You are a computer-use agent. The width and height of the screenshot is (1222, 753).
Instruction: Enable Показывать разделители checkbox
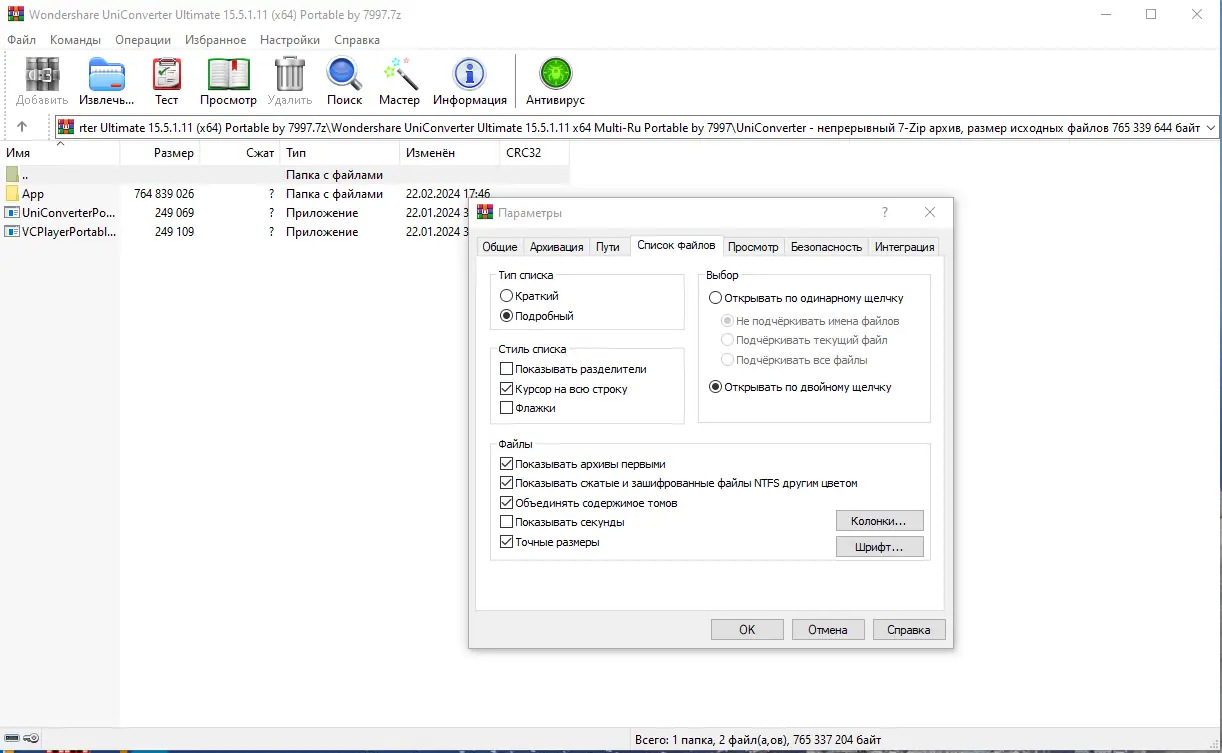point(507,369)
